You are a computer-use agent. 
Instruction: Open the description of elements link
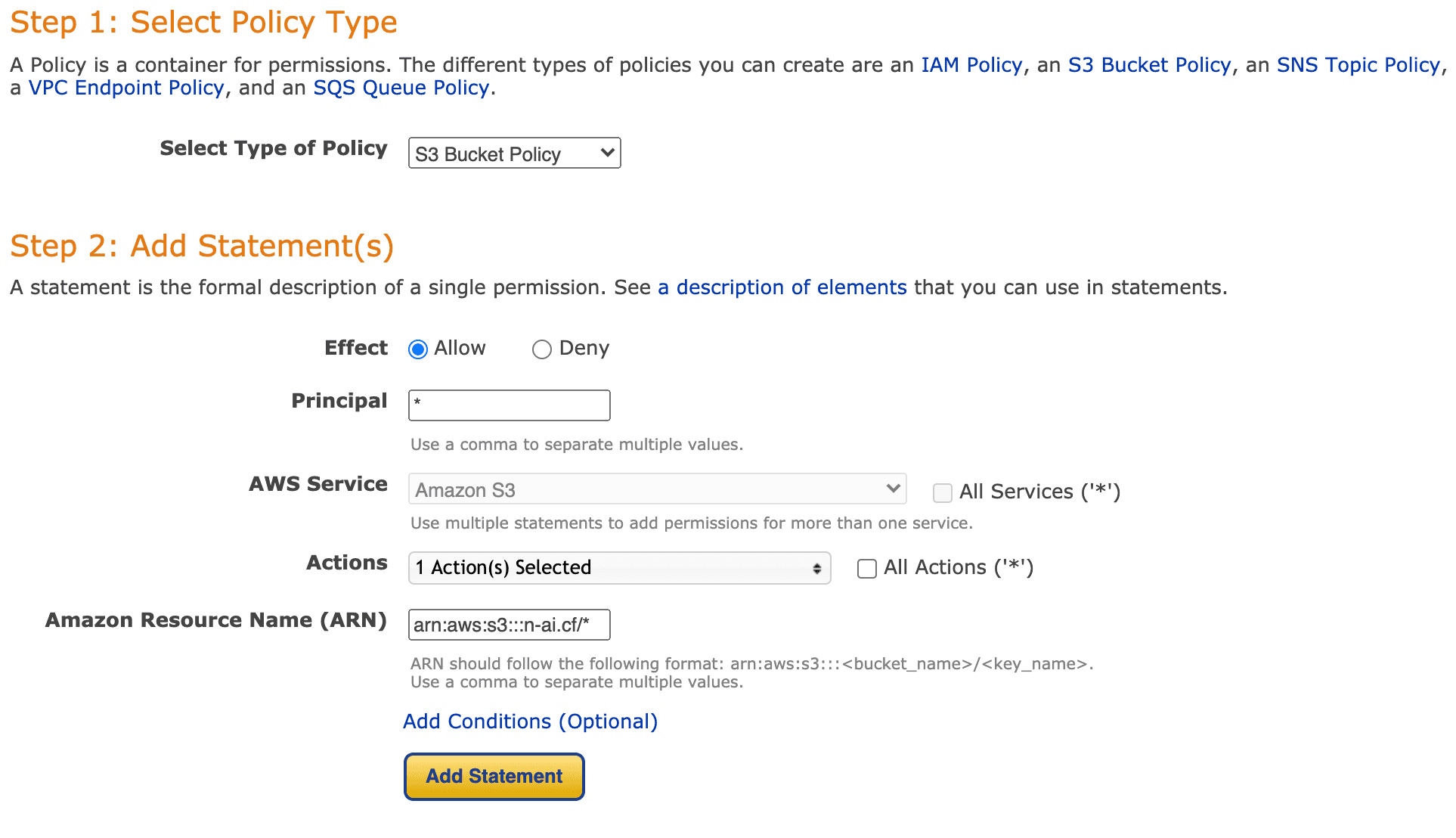(x=782, y=287)
